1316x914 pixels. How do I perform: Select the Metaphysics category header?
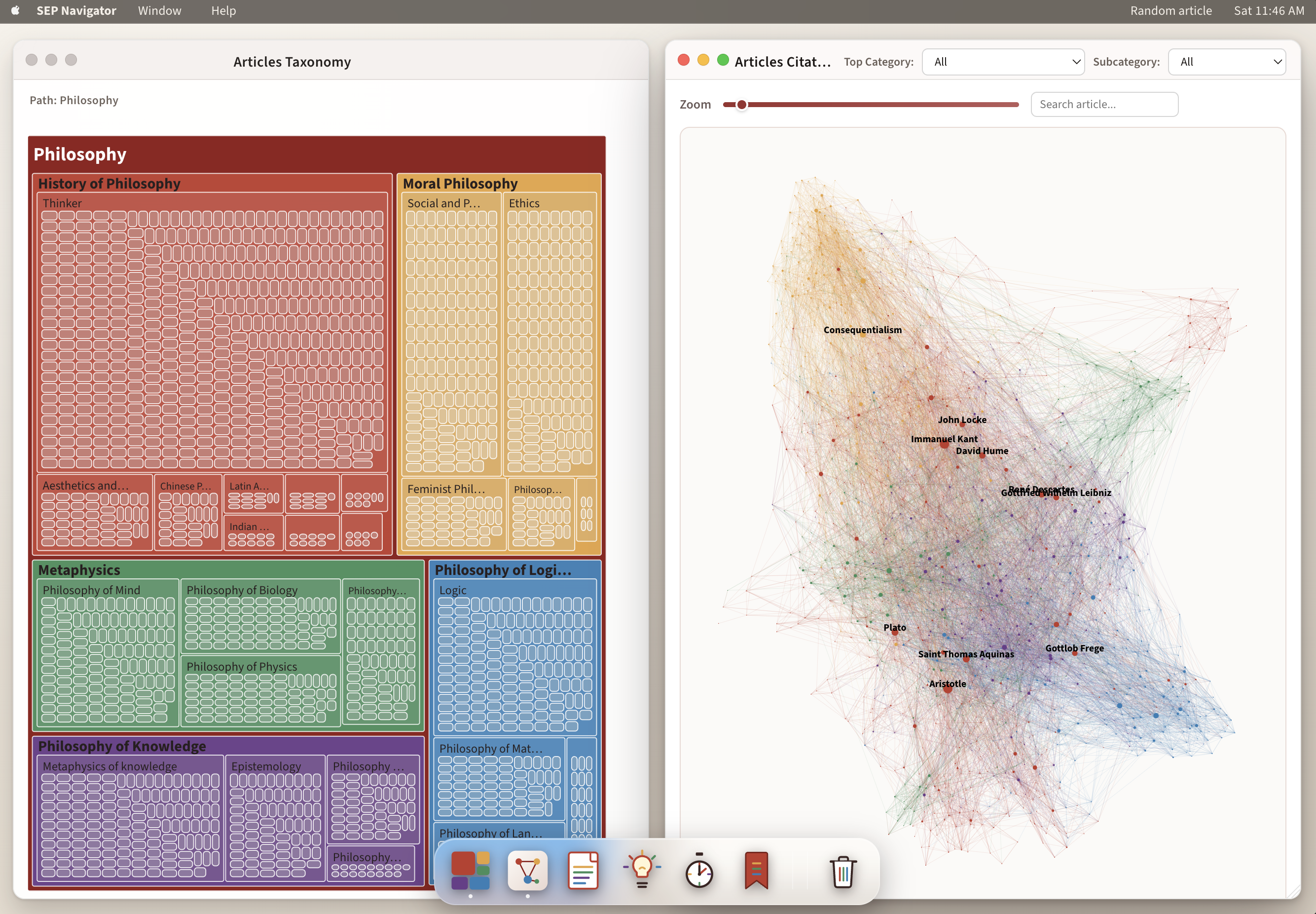point(79,570)
